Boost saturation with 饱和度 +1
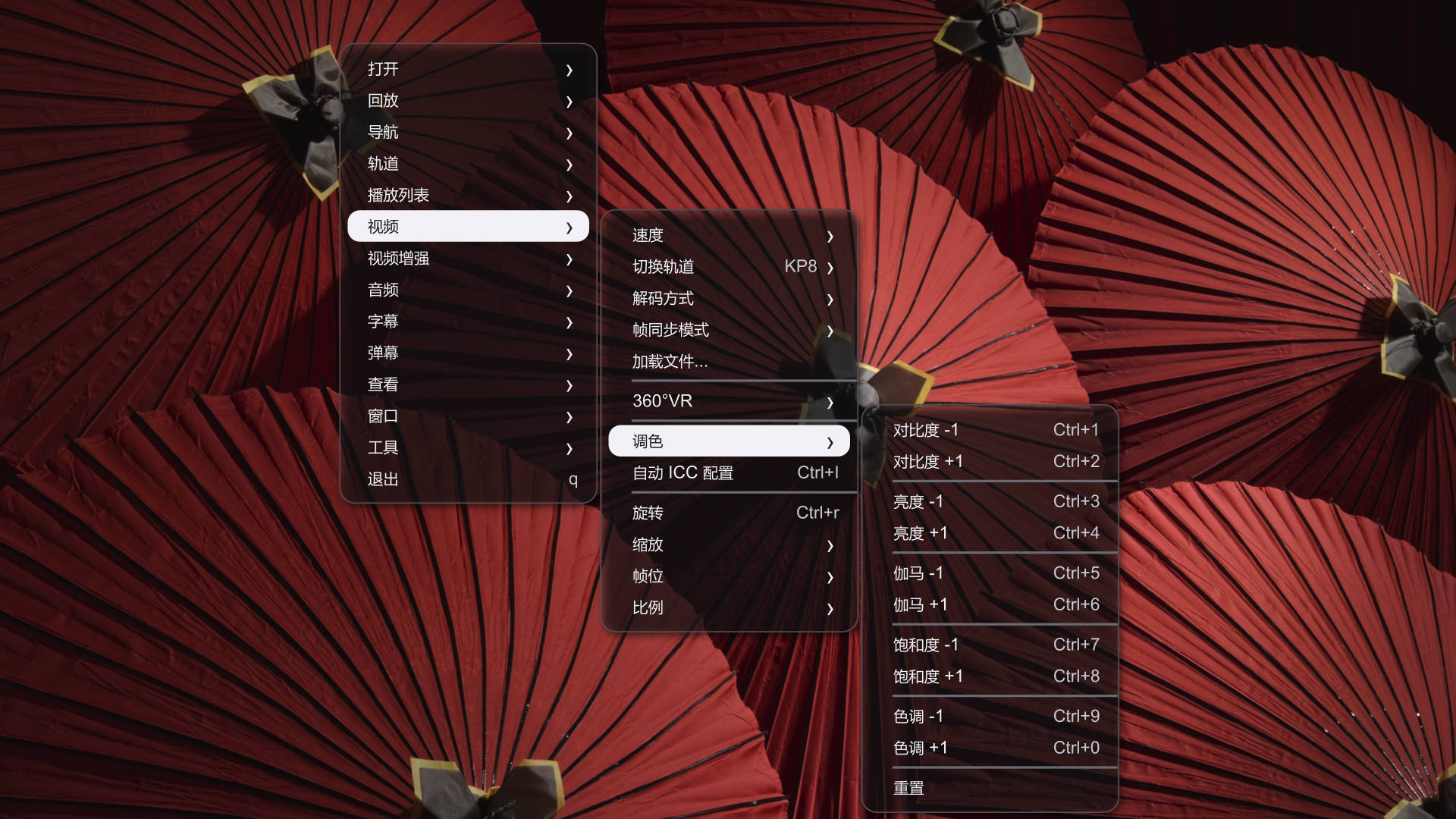The height and width of the screenshot is (819, 1456). (990, 676)
